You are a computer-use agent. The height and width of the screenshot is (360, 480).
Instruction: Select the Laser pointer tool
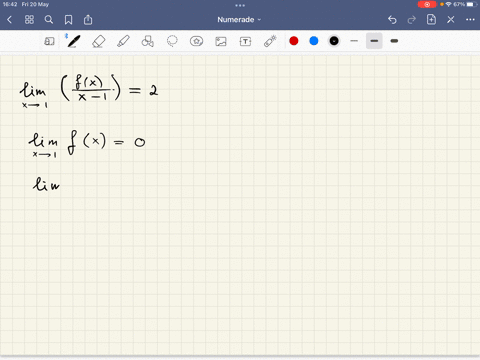(270, 41)
